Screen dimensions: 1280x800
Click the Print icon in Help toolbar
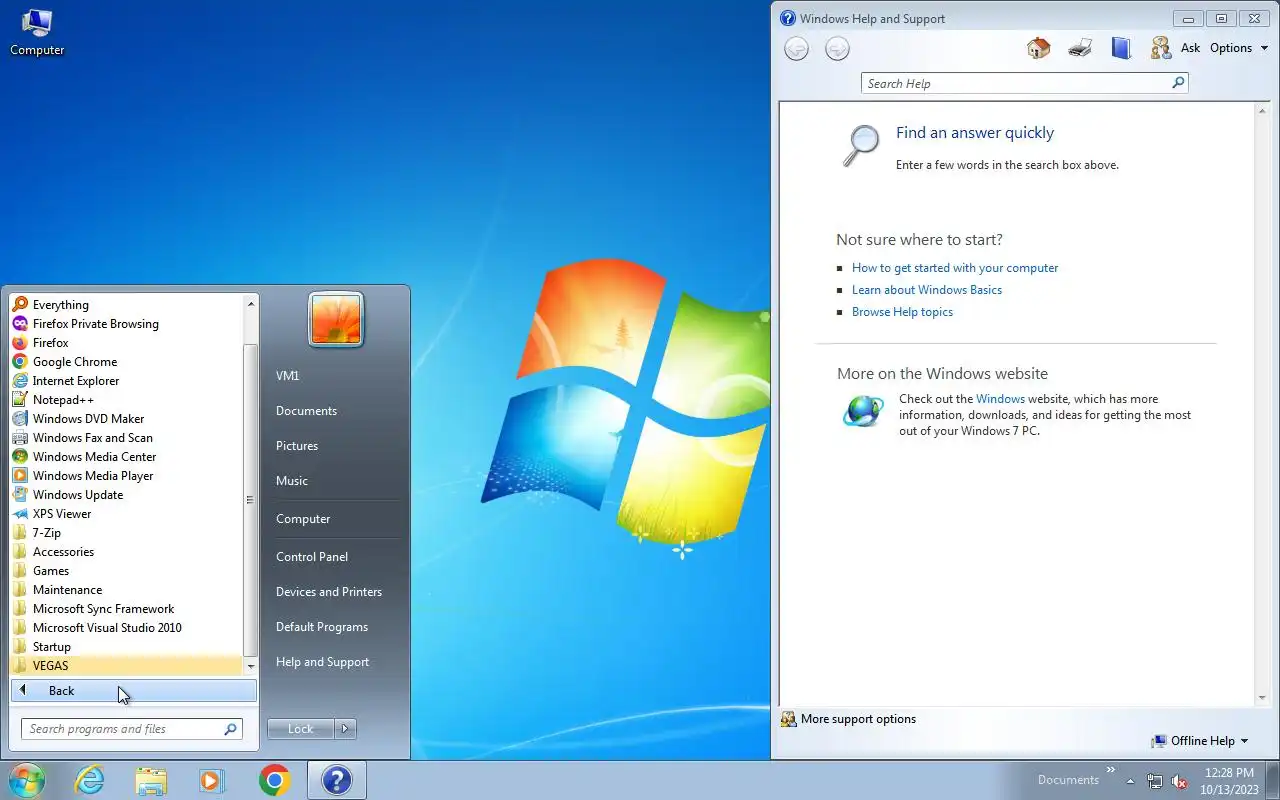point(1080,48)
